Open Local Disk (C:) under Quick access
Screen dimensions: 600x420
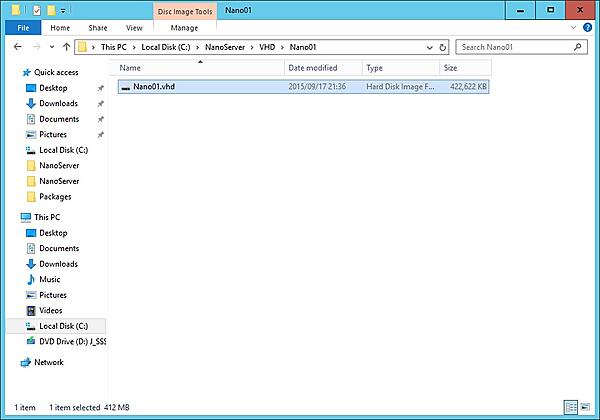point(64,150)
